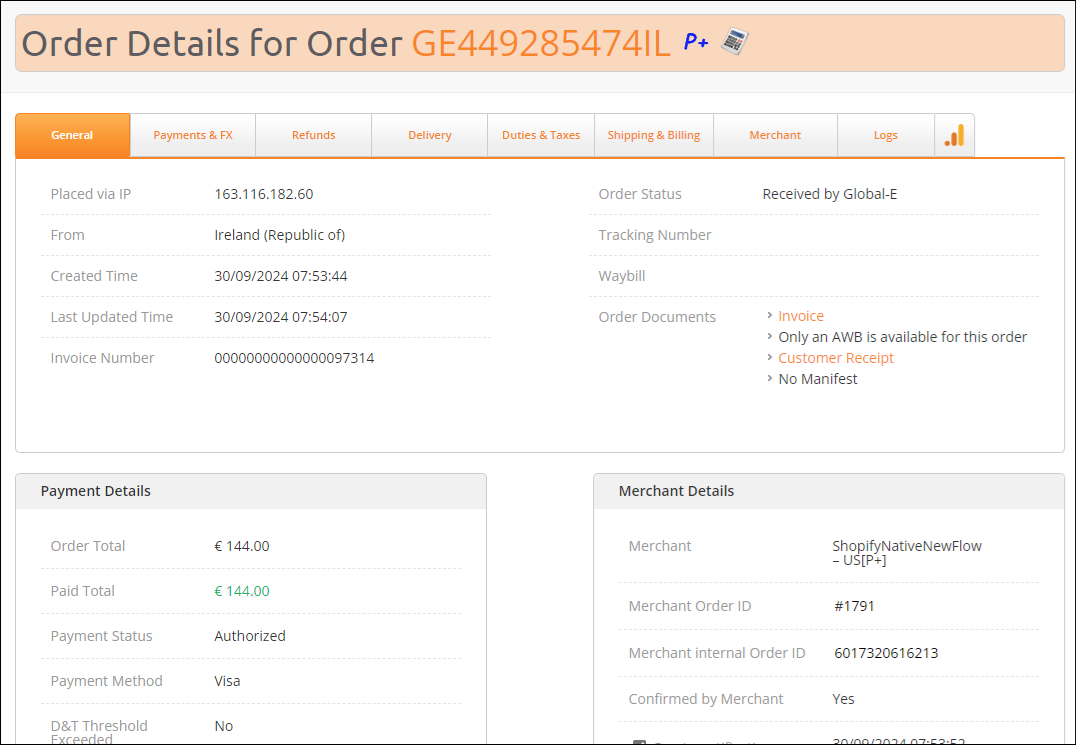View the Logs tab
The height and width of the screenshot is (745, 1076).
coord(885,135)
